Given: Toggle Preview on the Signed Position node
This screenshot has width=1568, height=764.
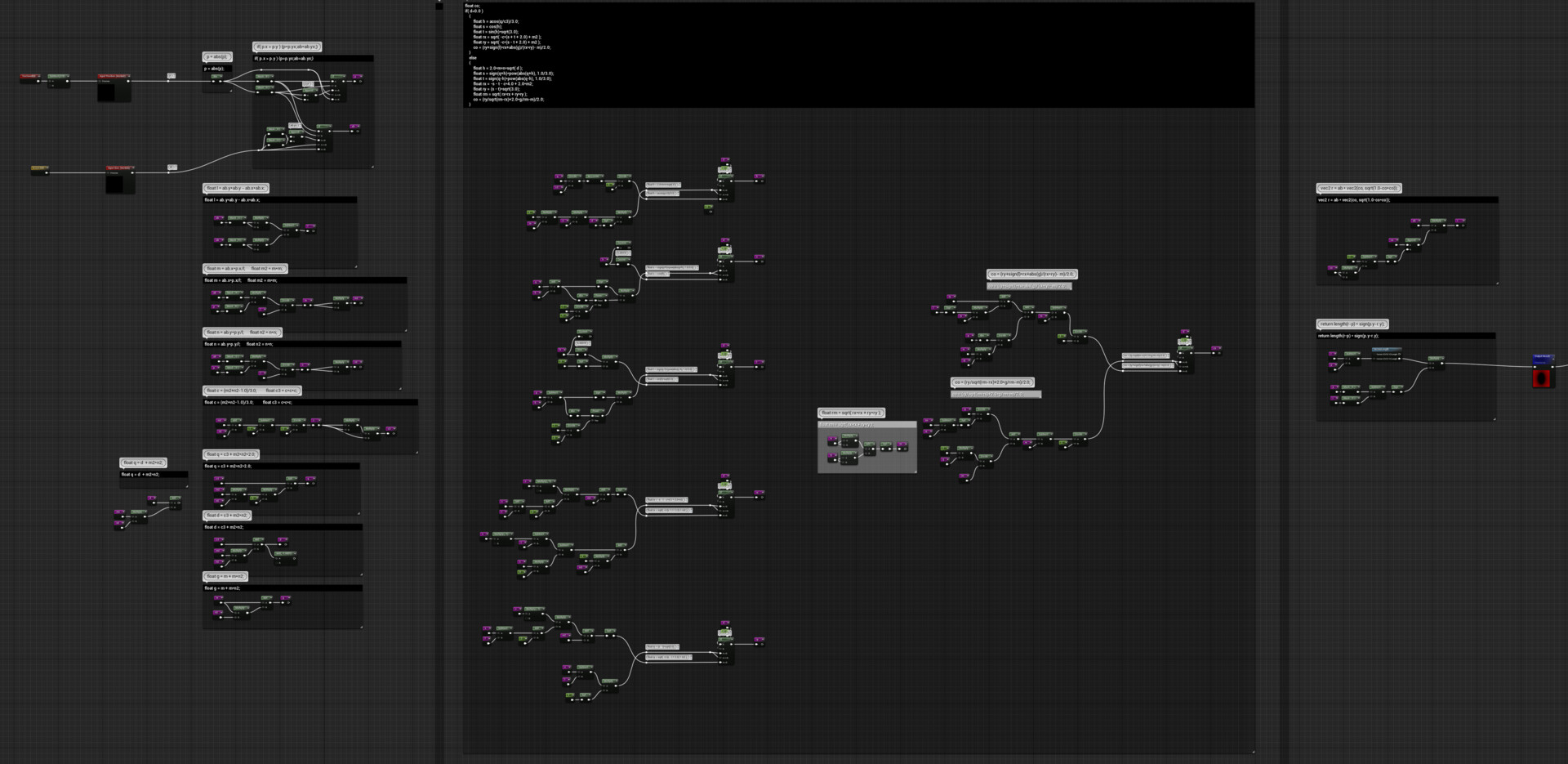Looking at the screenshot, I should coord(100,81).
